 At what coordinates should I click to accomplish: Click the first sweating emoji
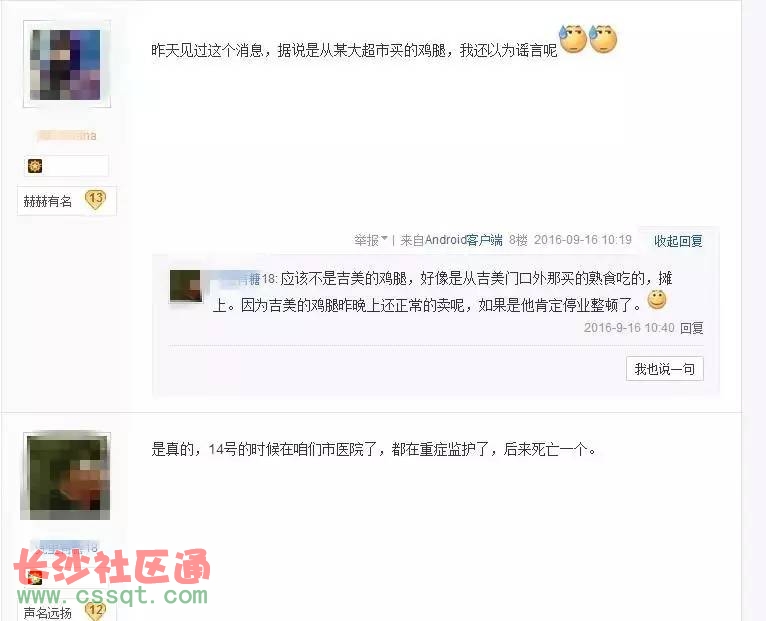pyautogui.click(x=573, y=39)
